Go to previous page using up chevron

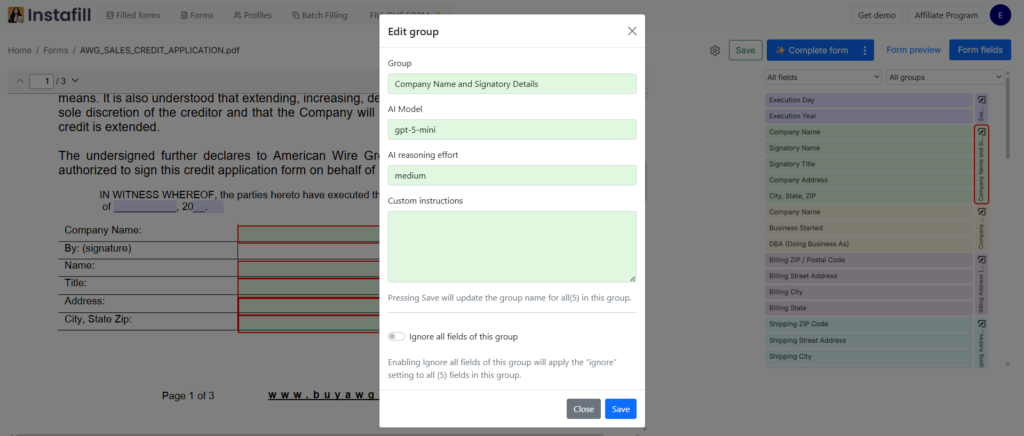[x=19, y=80]
